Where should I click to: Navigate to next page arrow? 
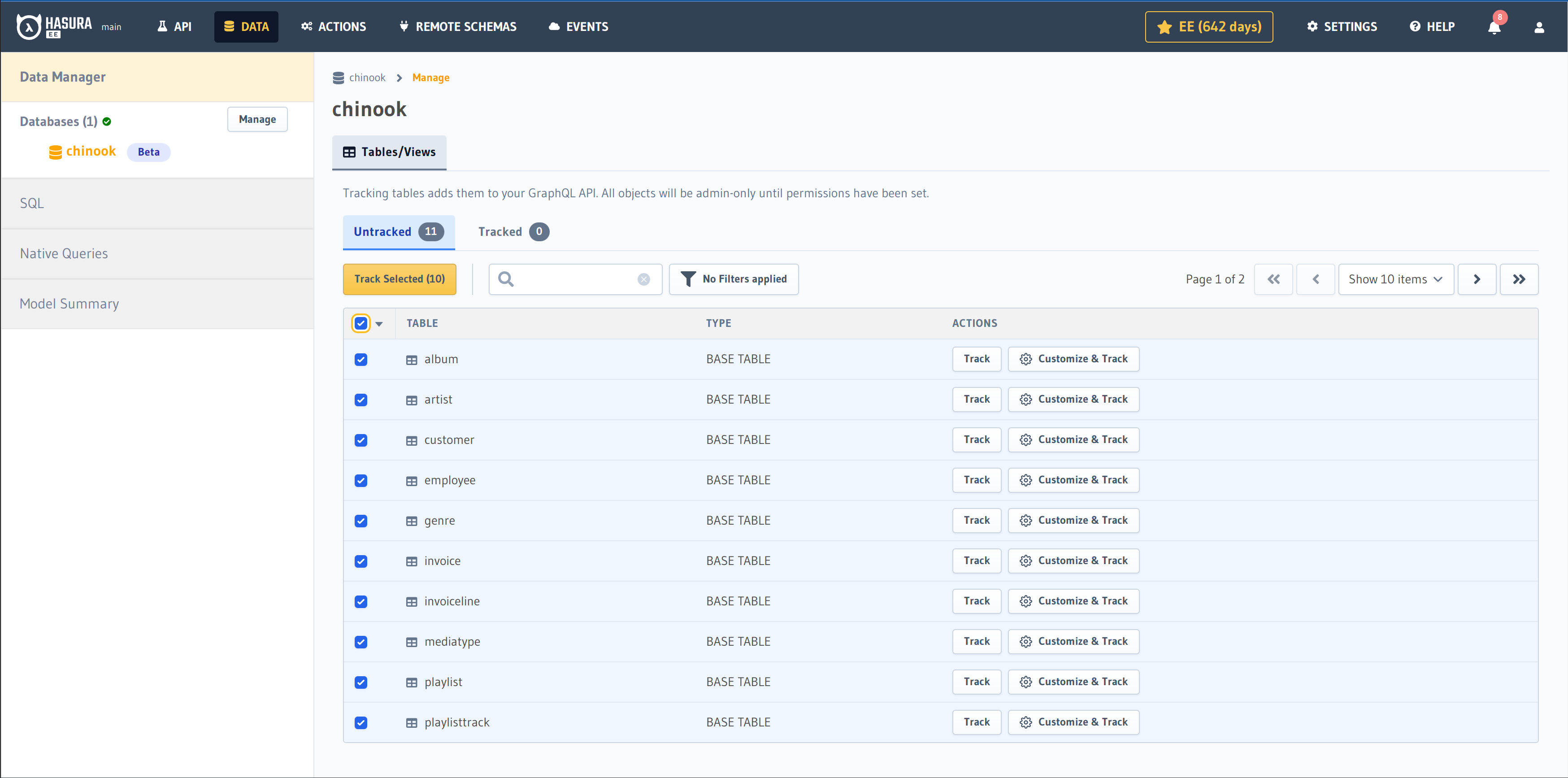1478,278
